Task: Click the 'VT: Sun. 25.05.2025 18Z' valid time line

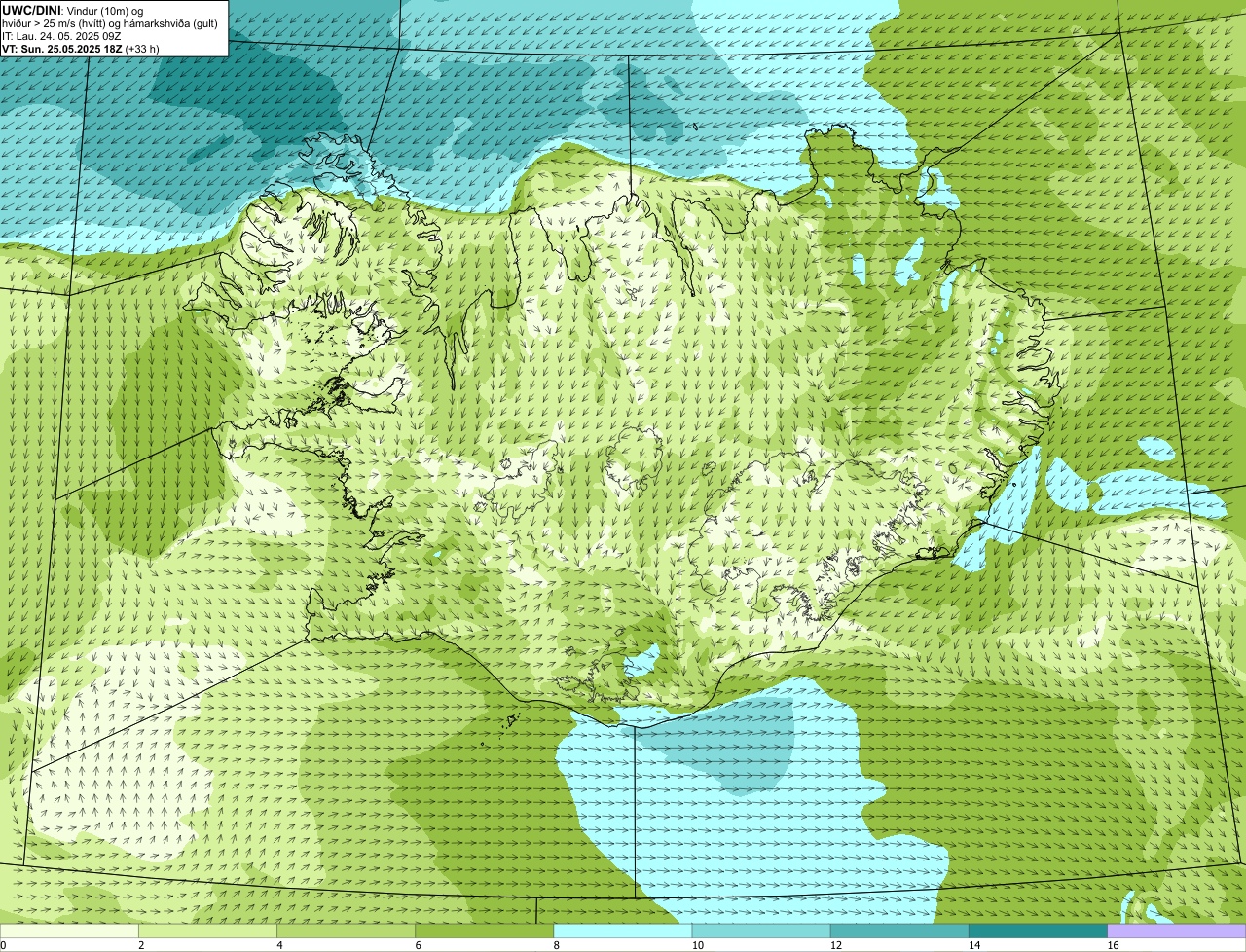Action: pyautogui.click(x=81, y=48)
